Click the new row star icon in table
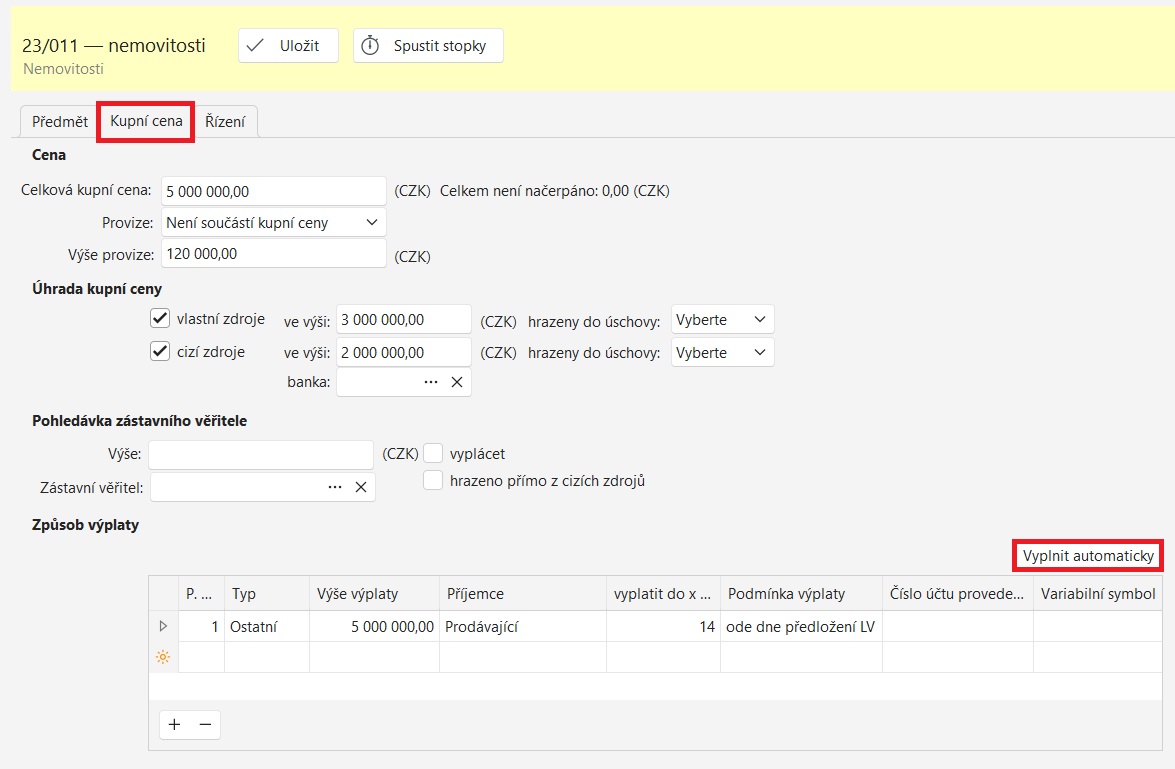This screenshot has height=769, width=1175. point(163,657)
